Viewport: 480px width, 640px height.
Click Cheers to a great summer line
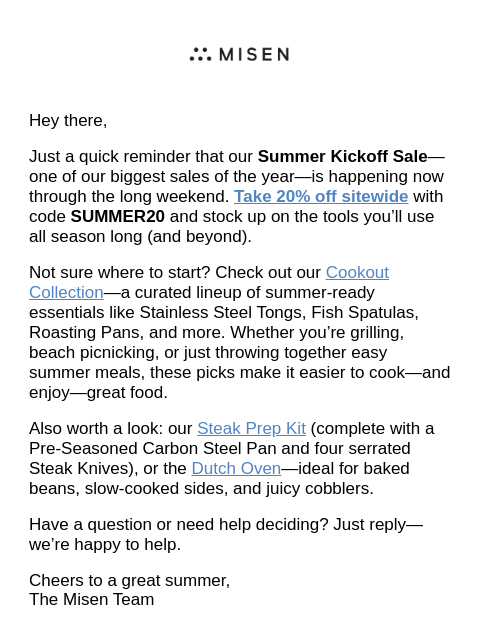click(x=129, y=580)
